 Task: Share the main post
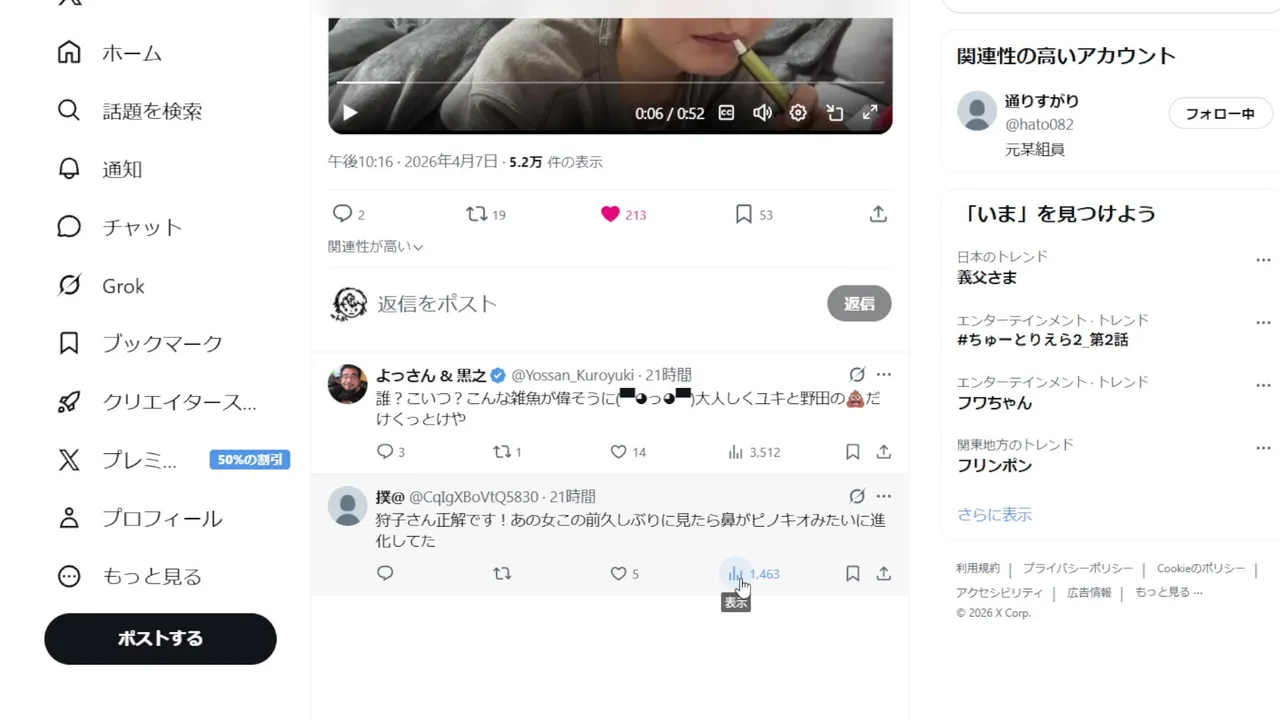tap(878, 214)
